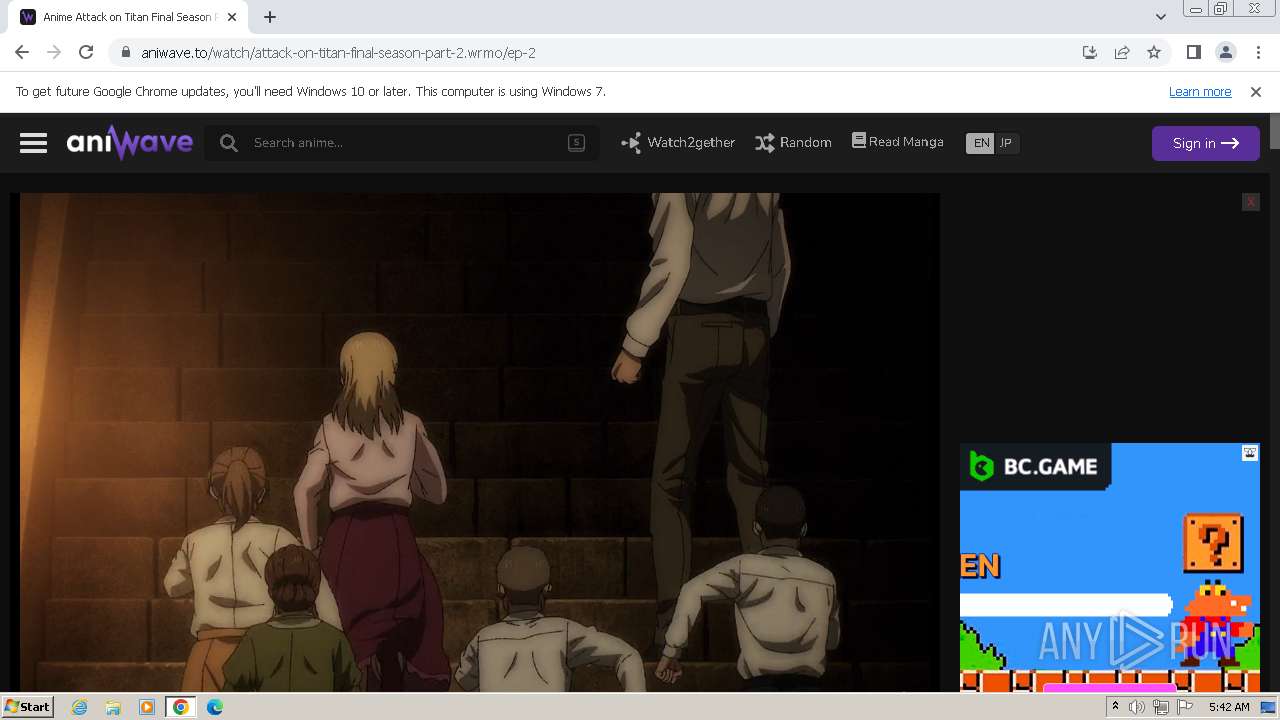View site information lock icon
Image resolution: width=1280 pixels, height=720 pixels.
(125, 53)
